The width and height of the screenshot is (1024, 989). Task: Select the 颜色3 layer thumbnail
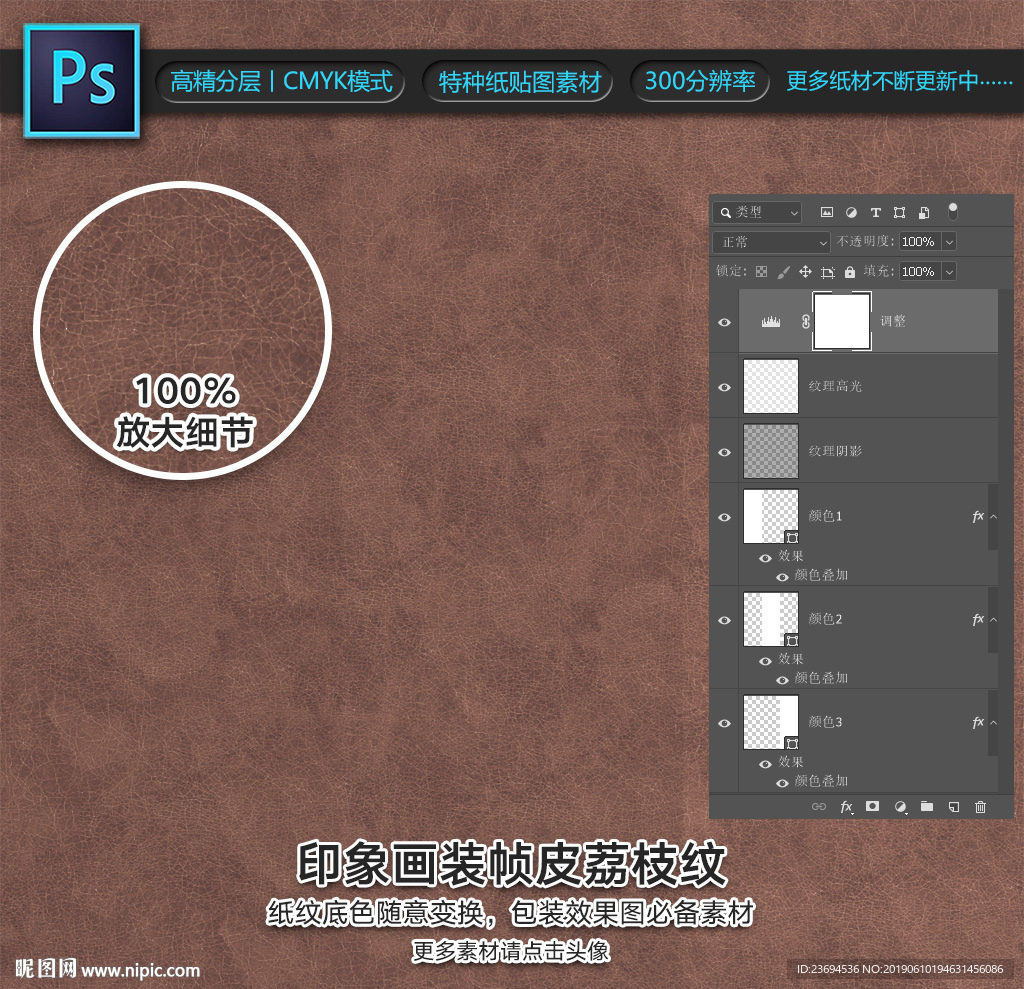[x=771, y=722]
